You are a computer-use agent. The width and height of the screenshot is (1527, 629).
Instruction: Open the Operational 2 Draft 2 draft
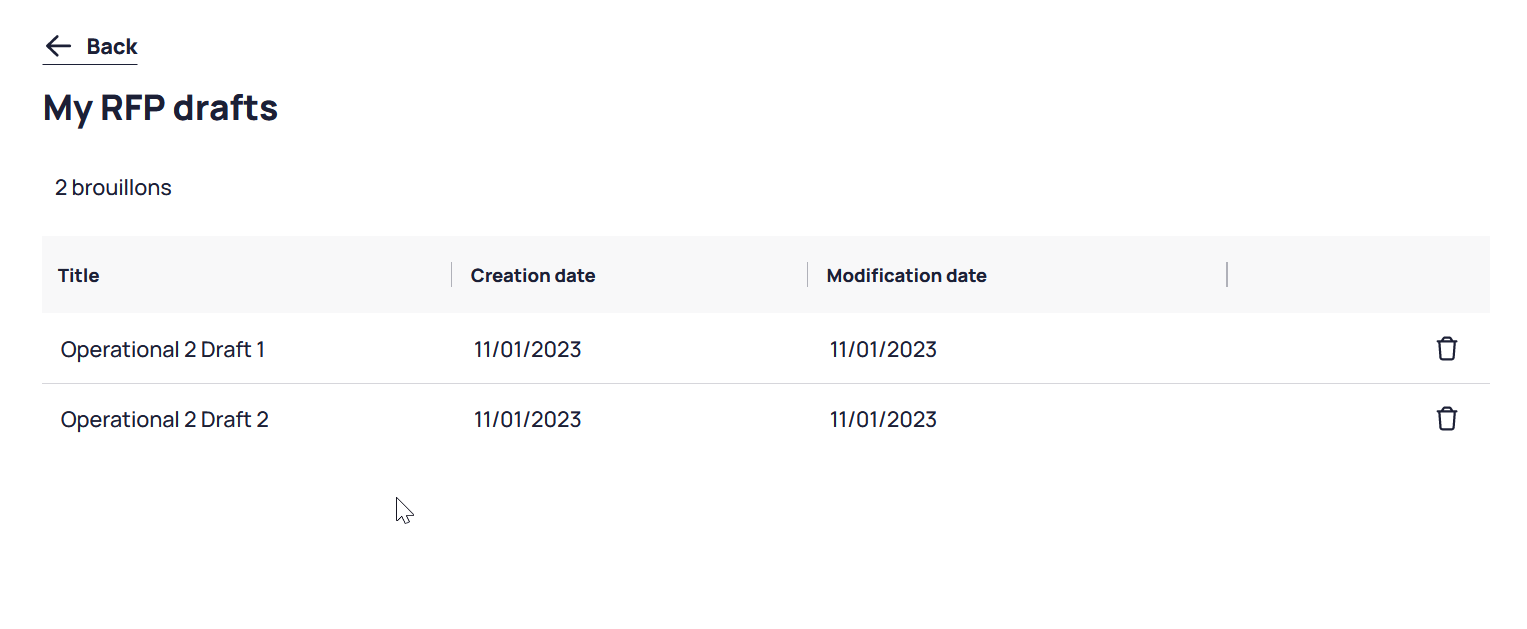click(165, 419)
